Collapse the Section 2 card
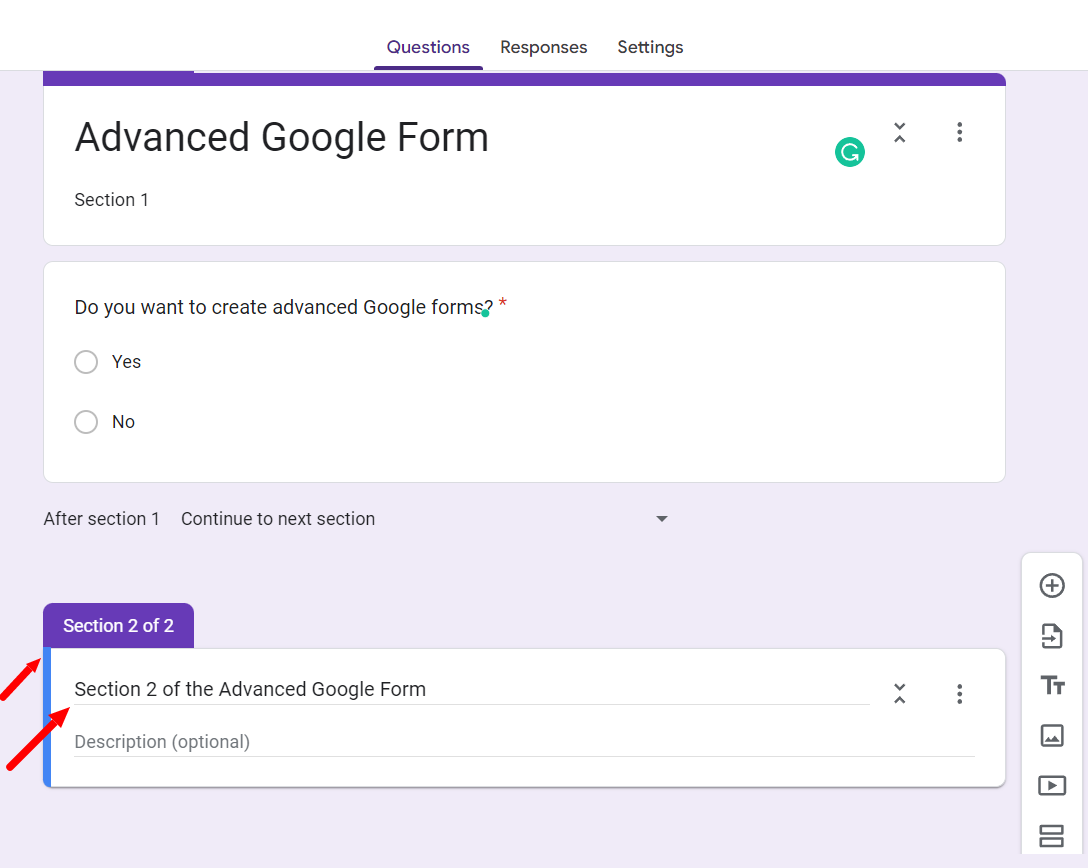This screenshot has width=1088, height=868. coord(899,694)
